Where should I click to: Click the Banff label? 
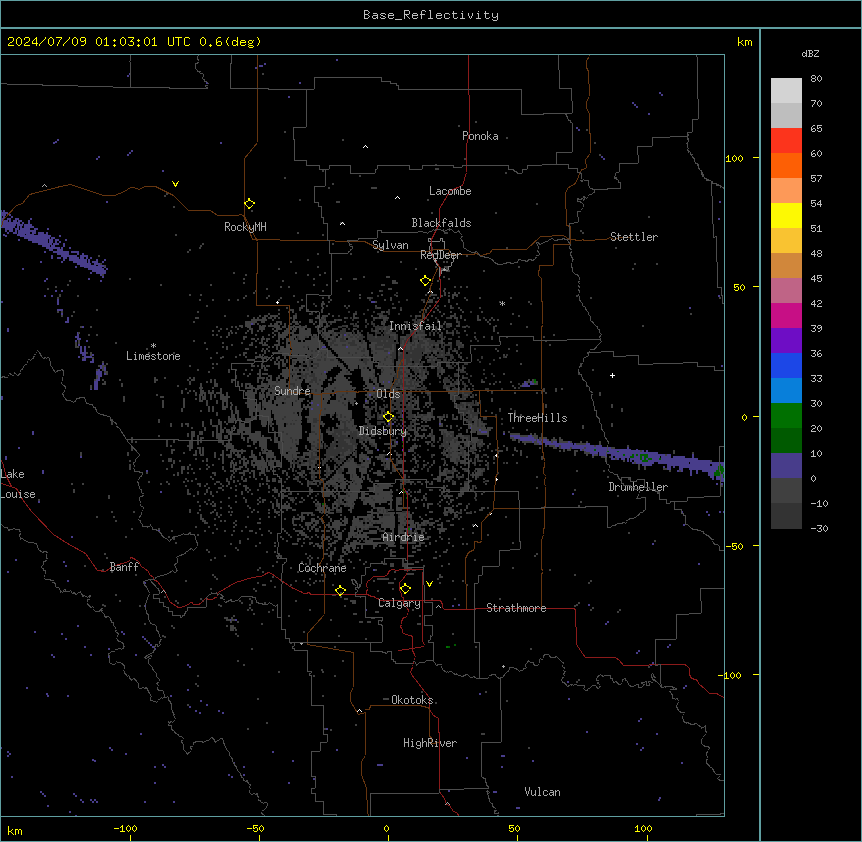124,567
